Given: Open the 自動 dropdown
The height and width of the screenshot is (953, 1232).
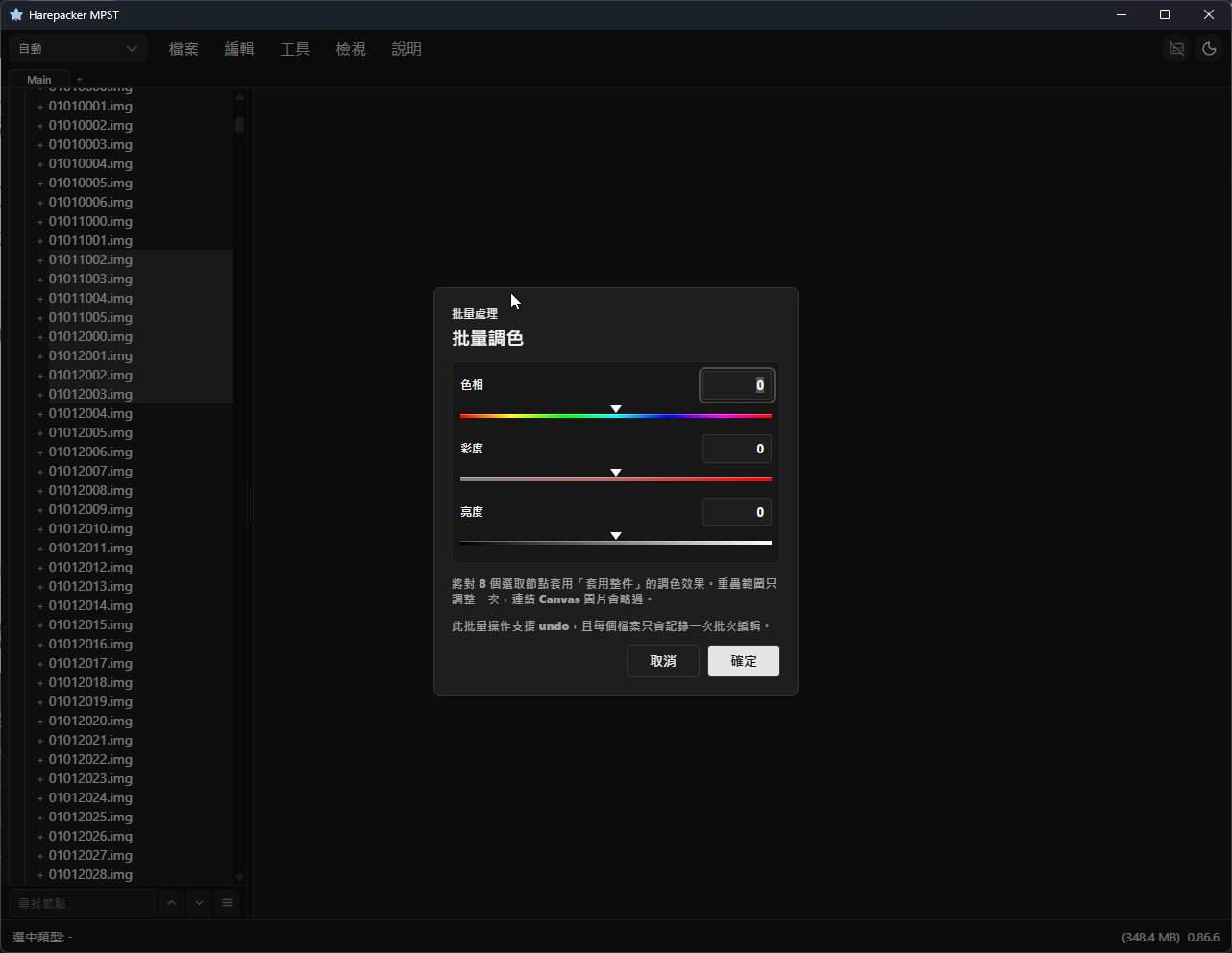Looking at the screenshot, I should pyautogui.click(x=78, y=49).
